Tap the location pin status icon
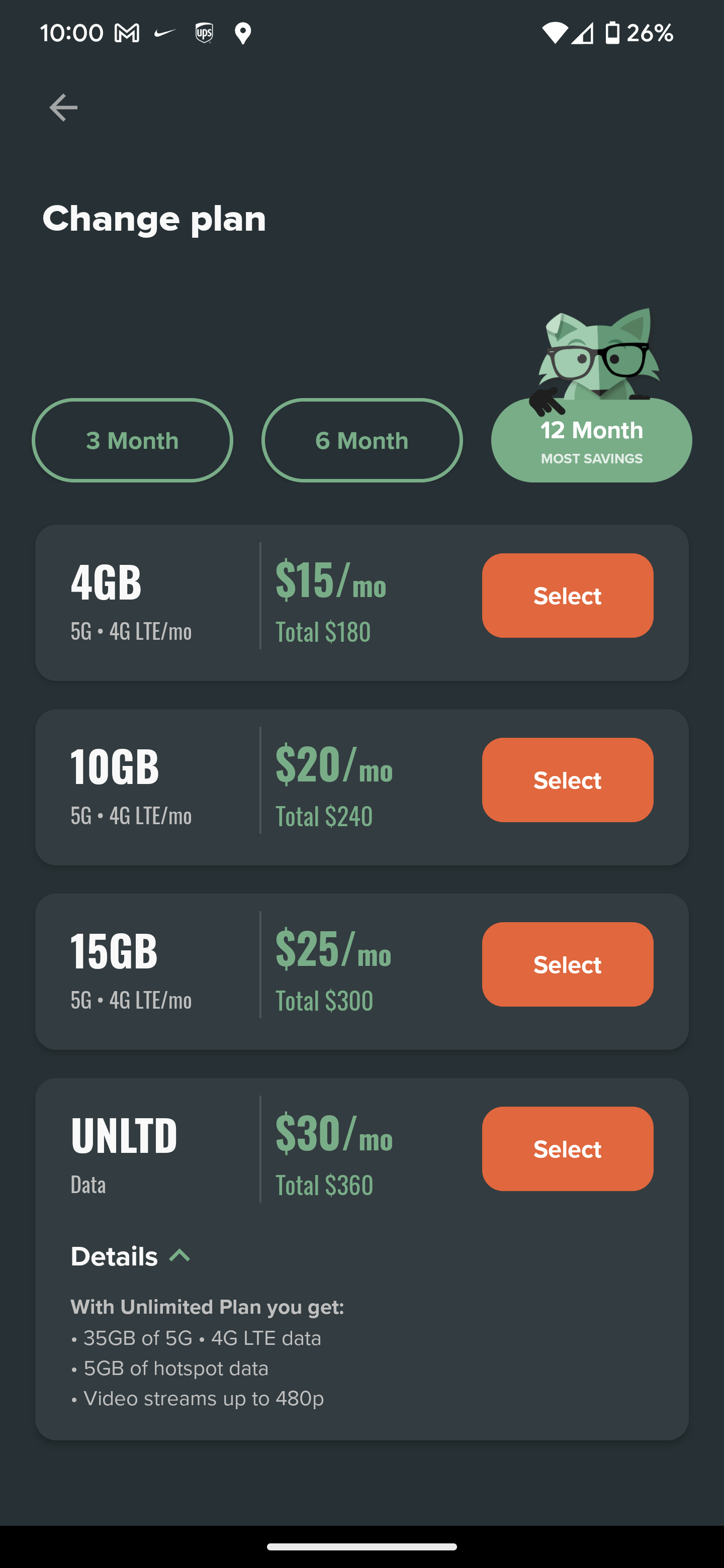This screenshot has width=724, height=1568. coord(243,34)
